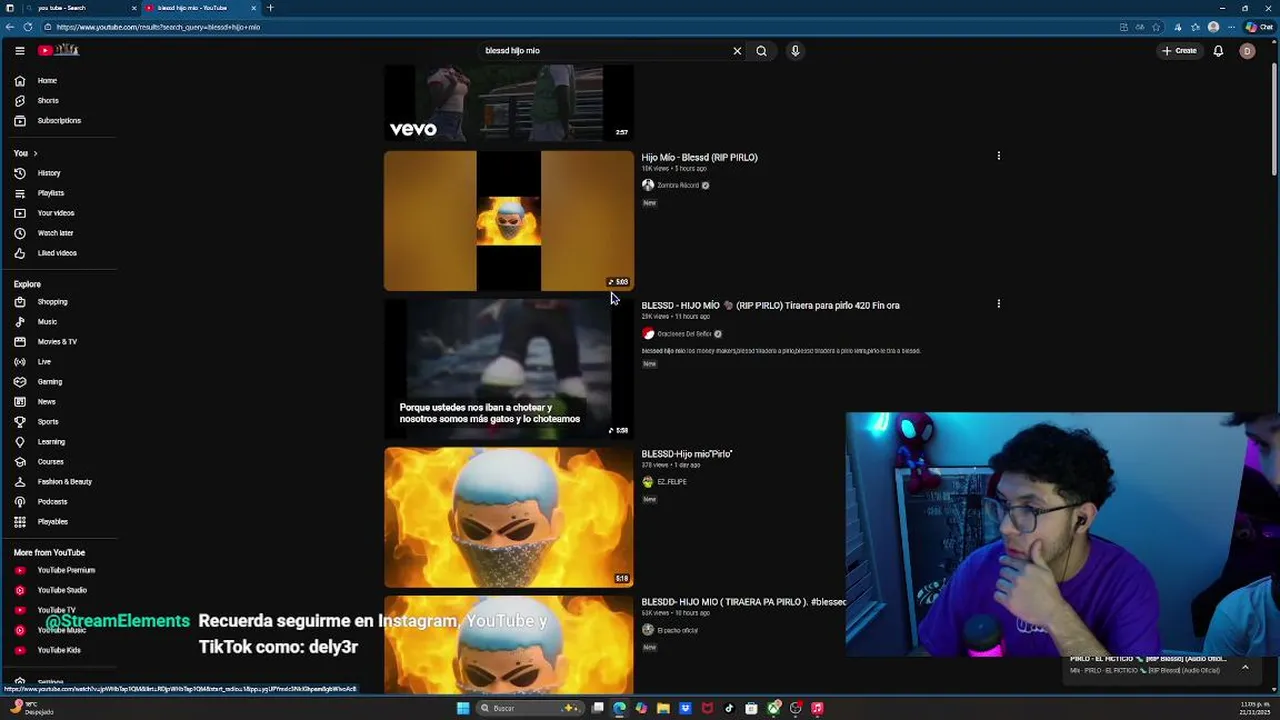Refresh the page in Edge
The height and width of the screenshot is (720, 1280).
tap(27, 27)
